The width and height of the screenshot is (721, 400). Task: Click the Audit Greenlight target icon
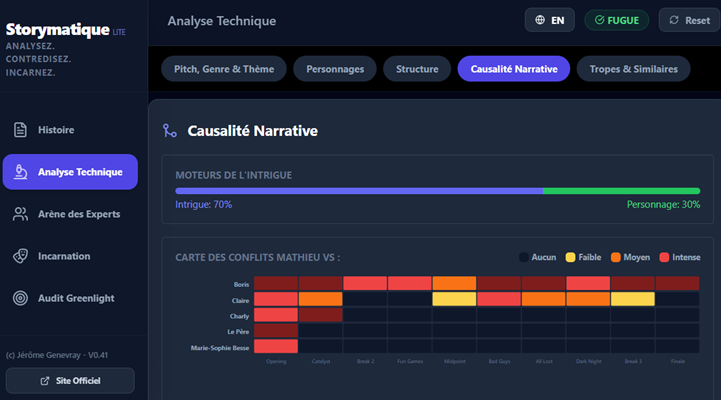20,298
